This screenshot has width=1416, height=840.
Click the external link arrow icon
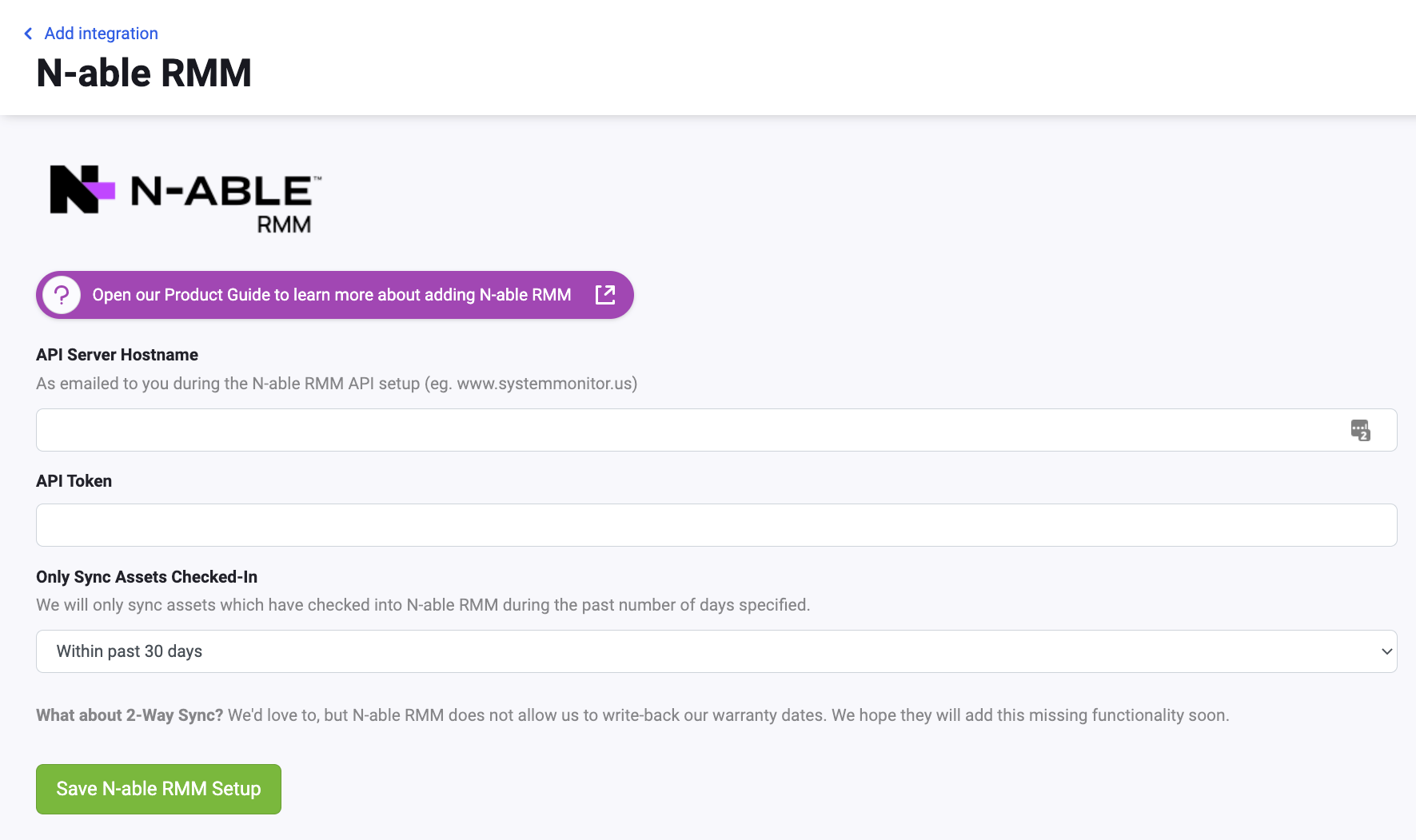[x=605, y=295]
